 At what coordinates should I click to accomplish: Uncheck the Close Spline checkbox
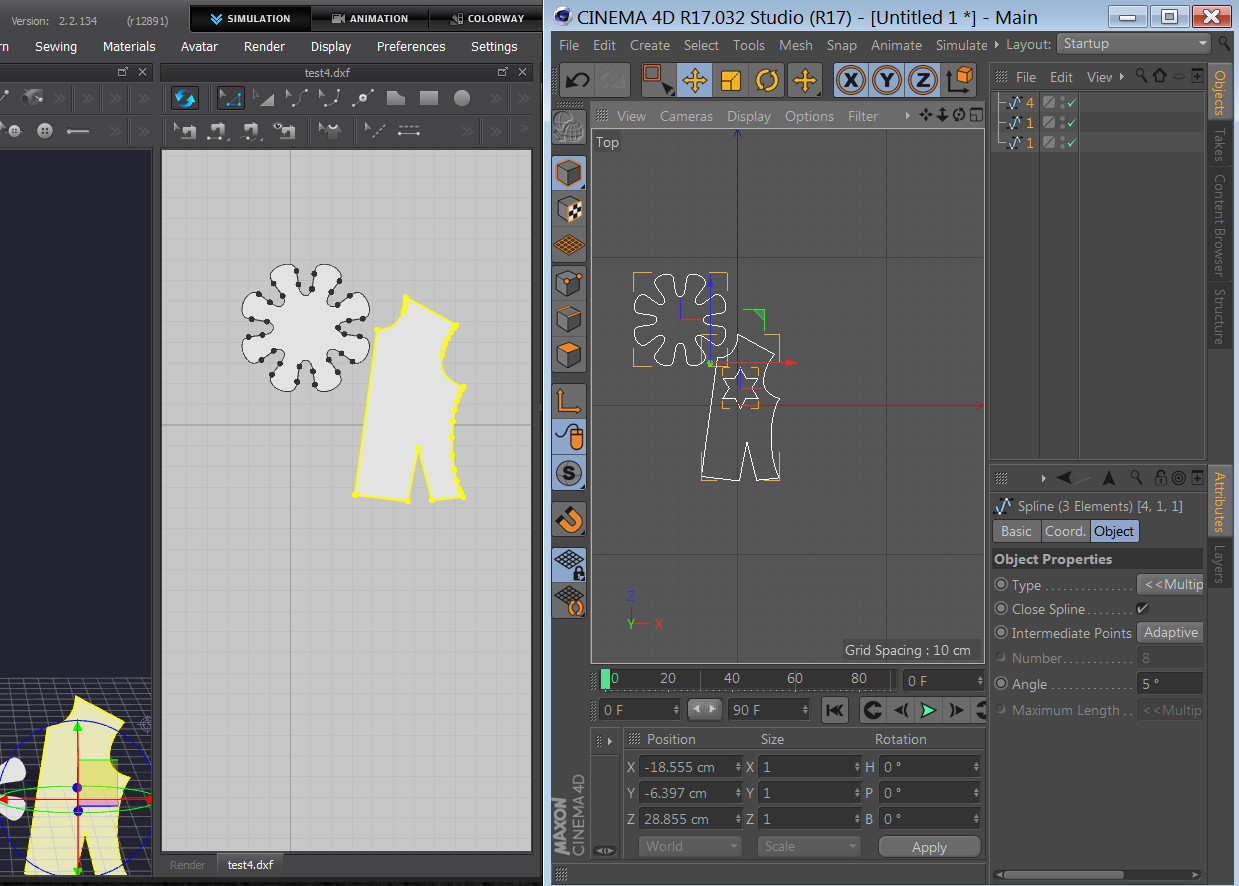pyautogui.click(x=1143, y=609)
